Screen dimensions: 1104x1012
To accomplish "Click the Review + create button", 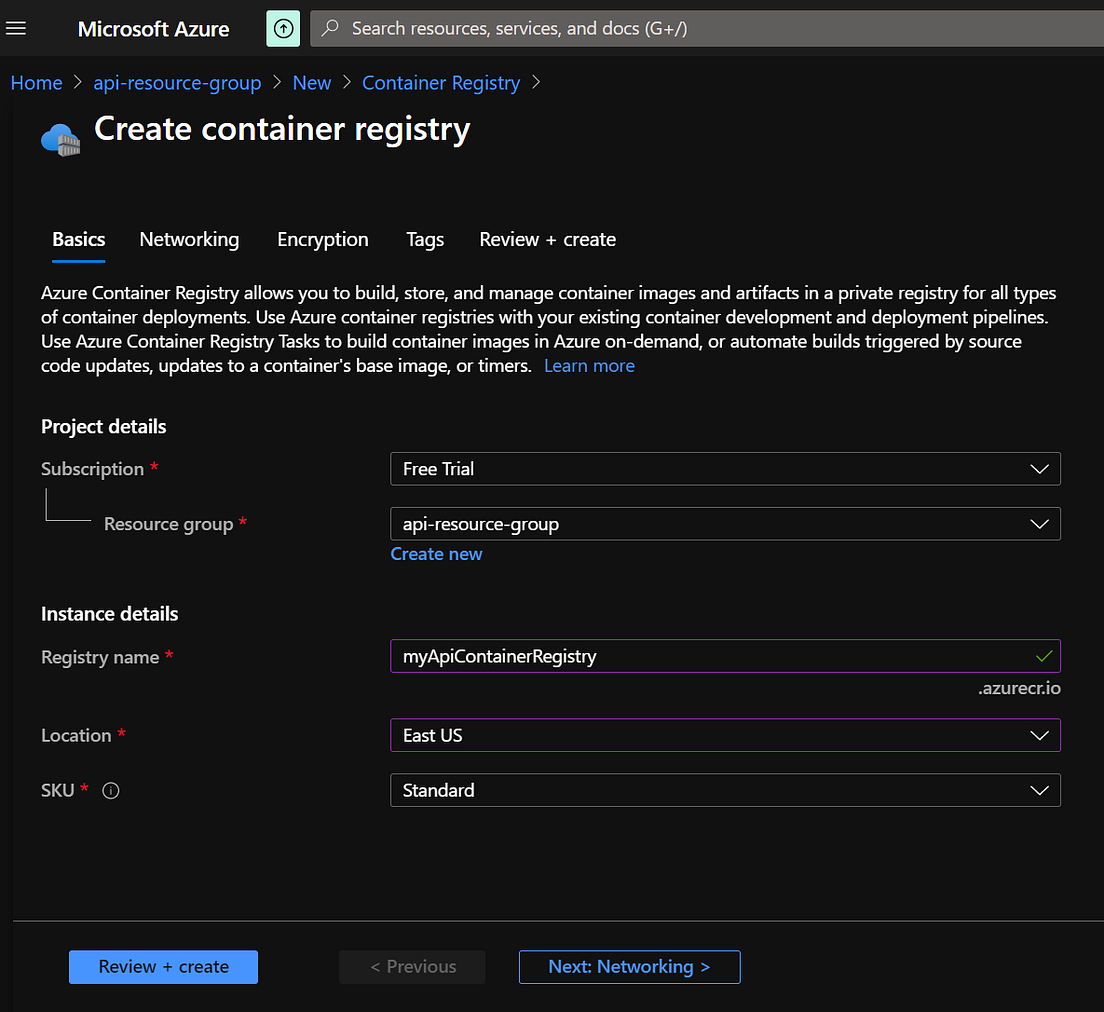I will pos(163,966).
